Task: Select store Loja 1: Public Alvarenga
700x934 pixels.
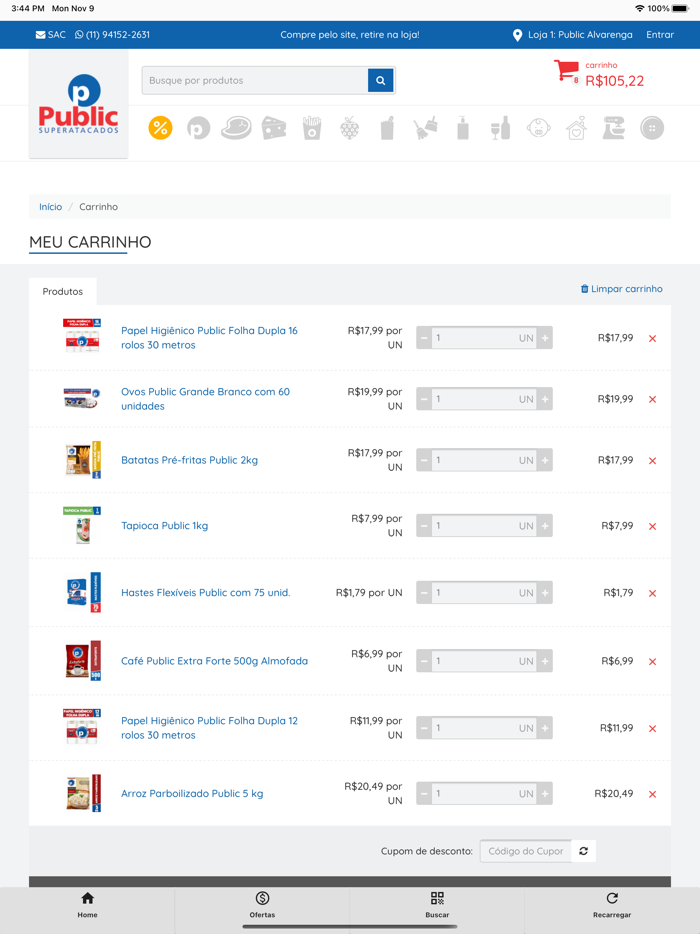Action: [573, 35]
